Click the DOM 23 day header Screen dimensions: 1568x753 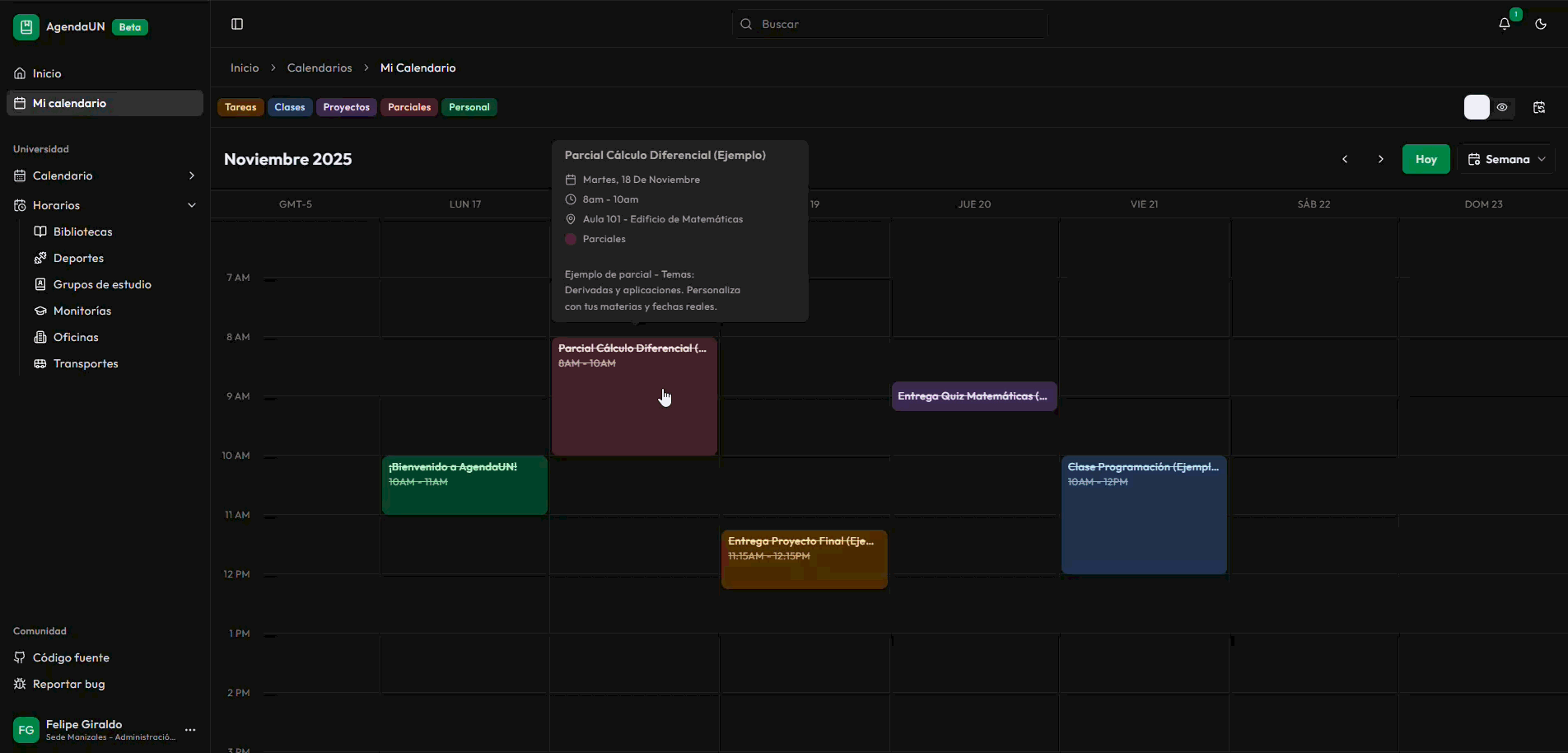pyautogui.click(x=1483, y=204)
